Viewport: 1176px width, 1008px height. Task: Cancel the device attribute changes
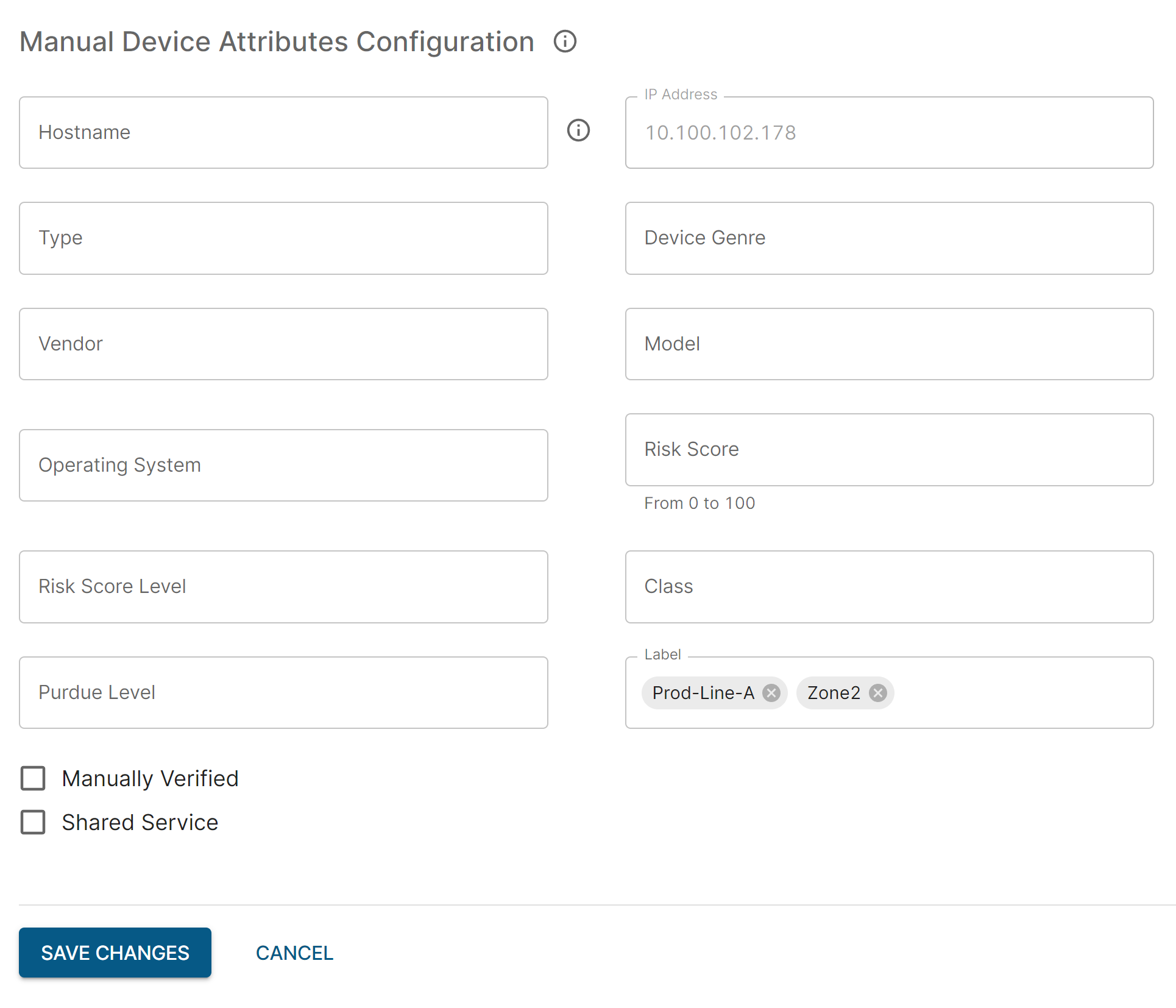pos(294,953)
